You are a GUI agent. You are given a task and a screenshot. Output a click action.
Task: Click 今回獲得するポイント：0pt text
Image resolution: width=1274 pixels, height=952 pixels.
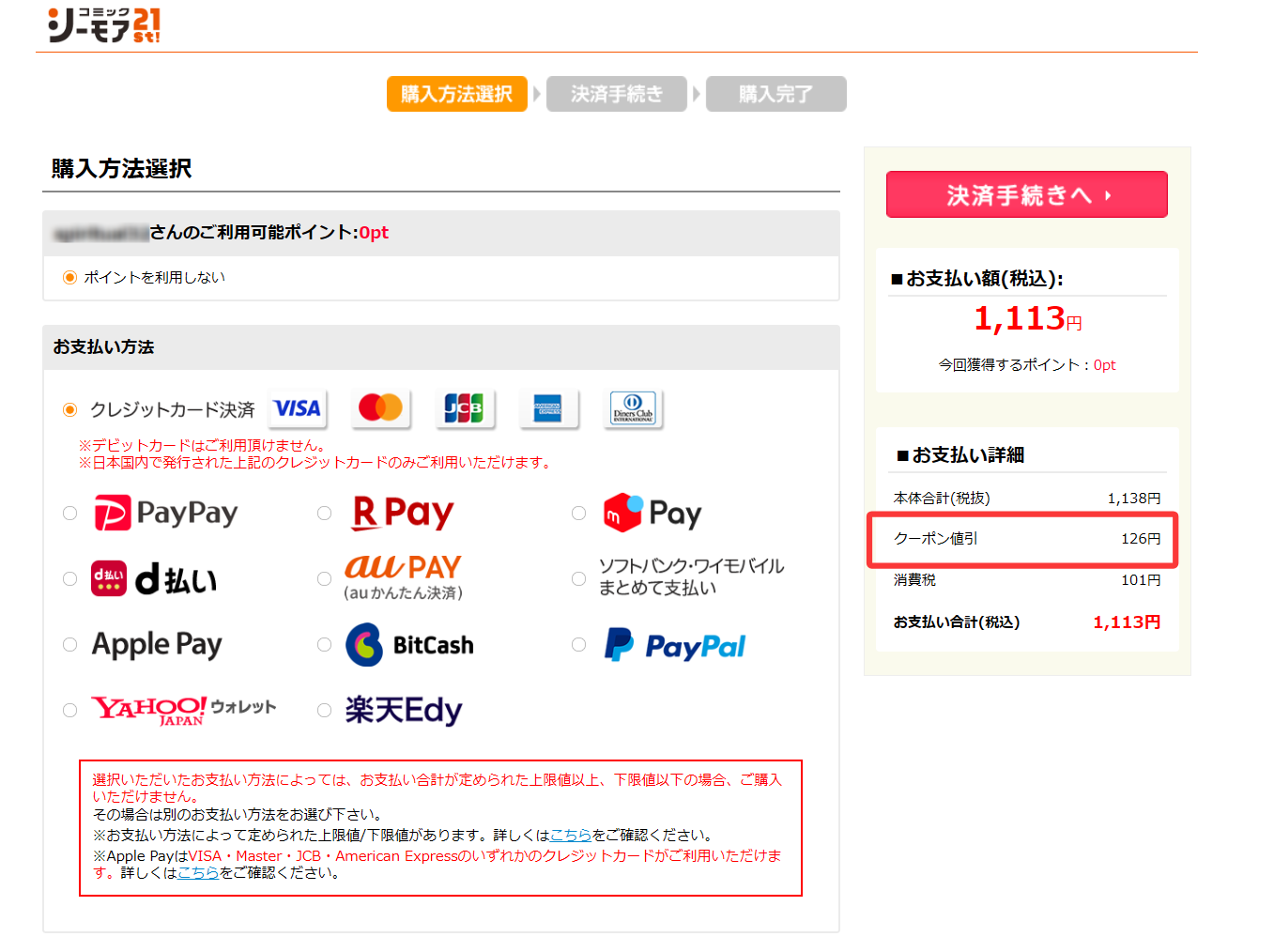[x=1027, y=364]
